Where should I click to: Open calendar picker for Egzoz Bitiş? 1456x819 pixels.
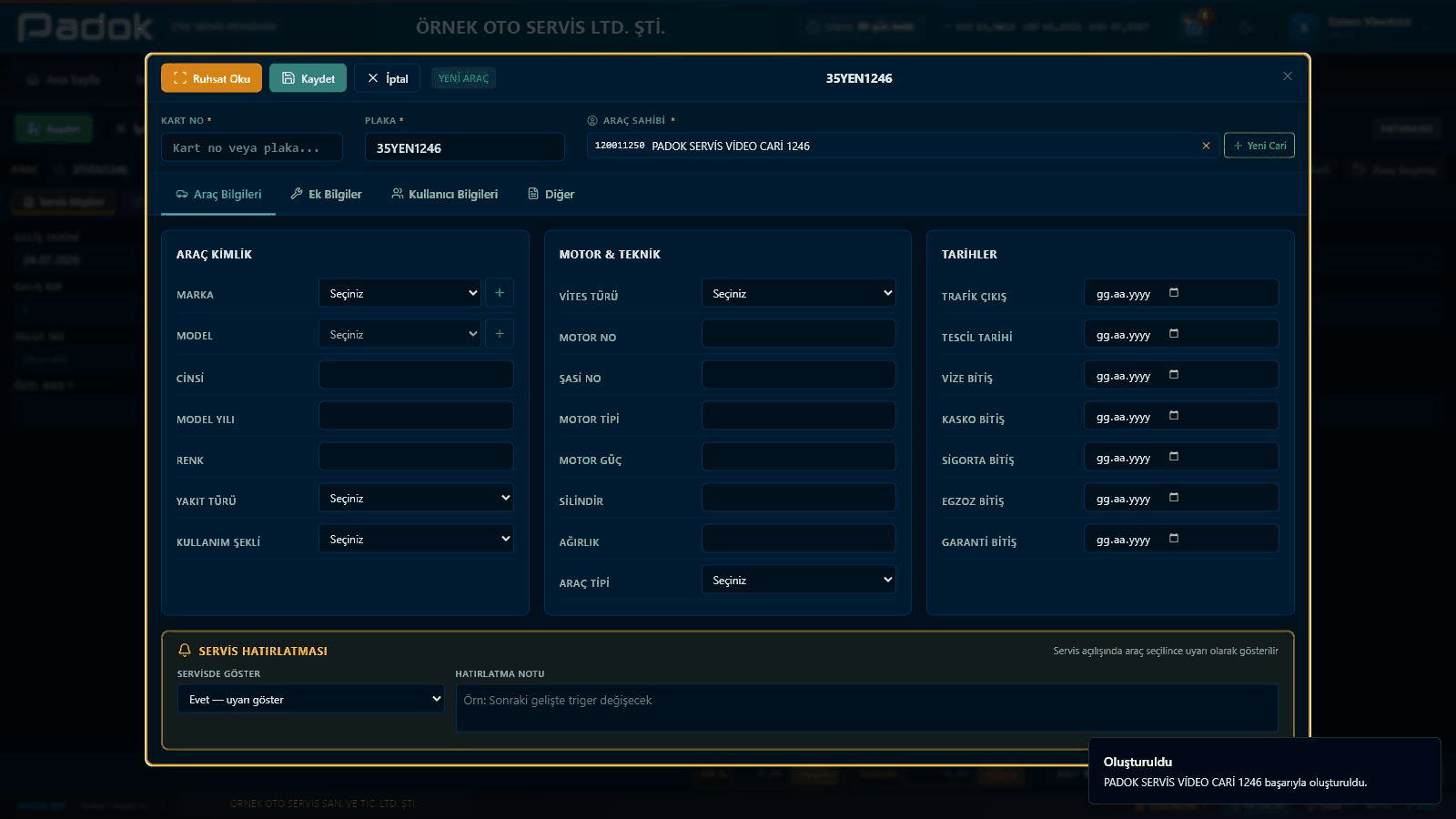pos(1174,498)
